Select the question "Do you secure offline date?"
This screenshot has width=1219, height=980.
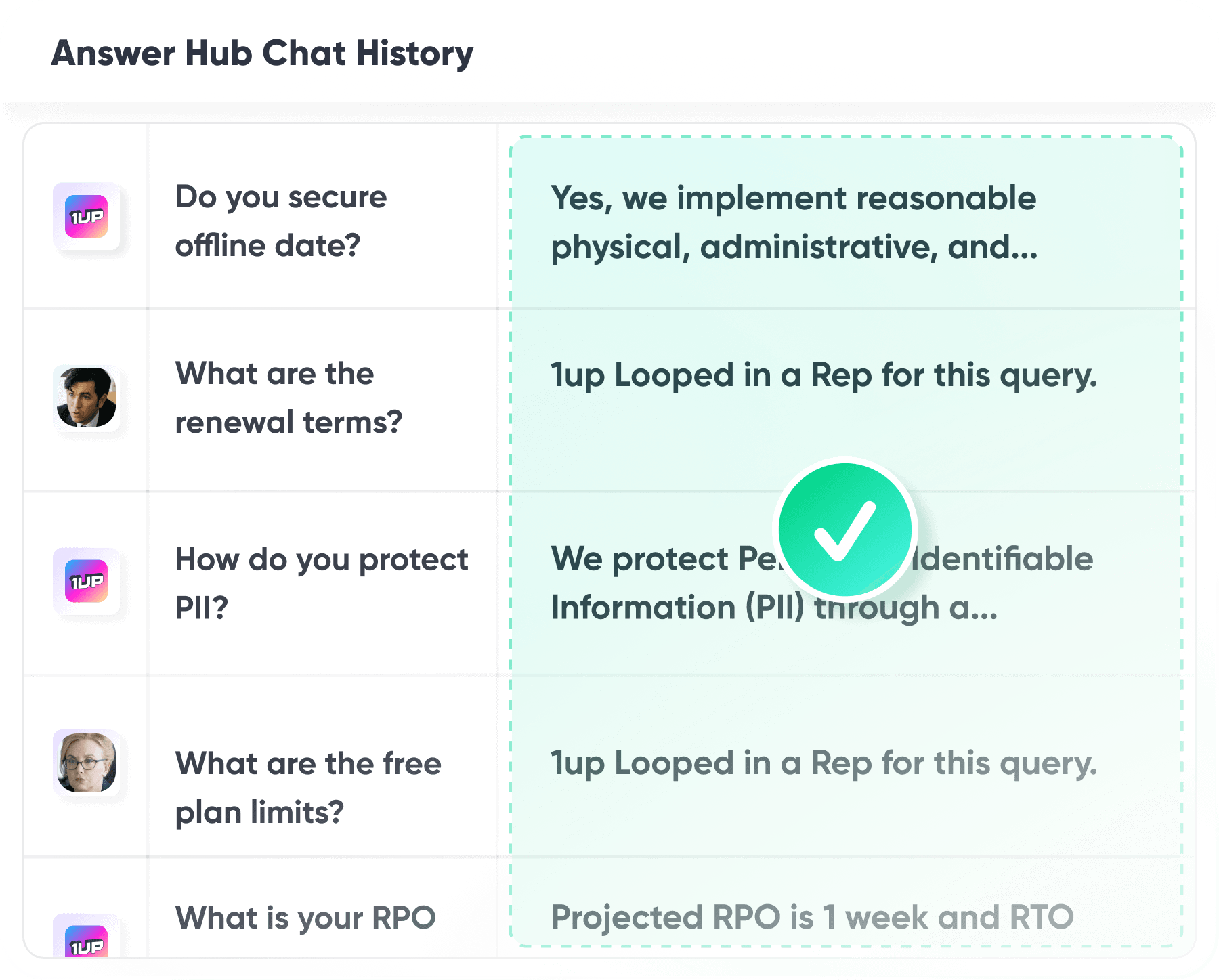coord(280,221)
